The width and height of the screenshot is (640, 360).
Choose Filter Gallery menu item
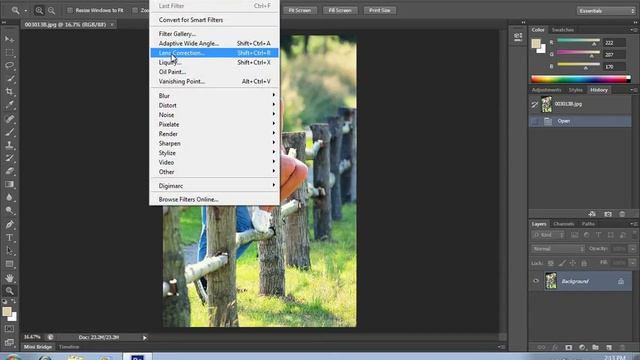coord(215,34)
